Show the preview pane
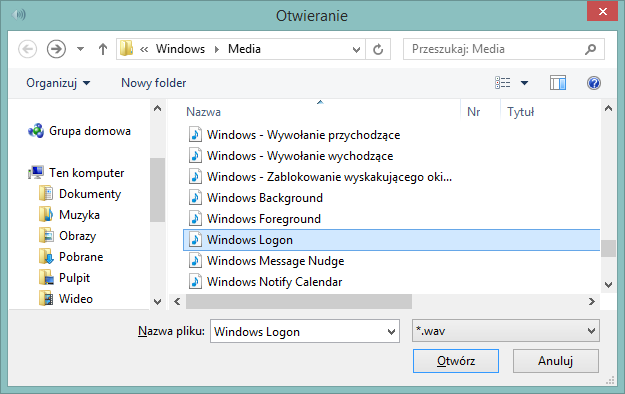Screen dimensions: 625x394 [558, 83]
